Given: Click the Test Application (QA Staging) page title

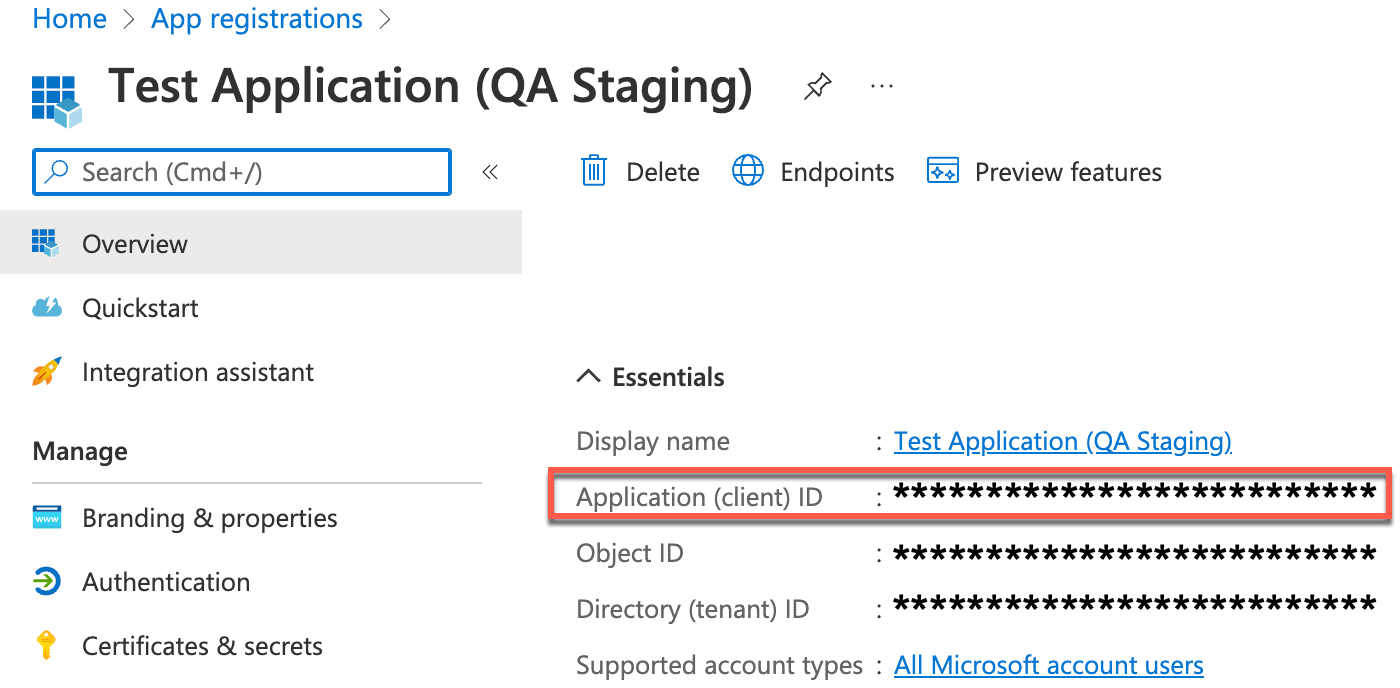Looking at the screenshot, I should tap(430, 87).
